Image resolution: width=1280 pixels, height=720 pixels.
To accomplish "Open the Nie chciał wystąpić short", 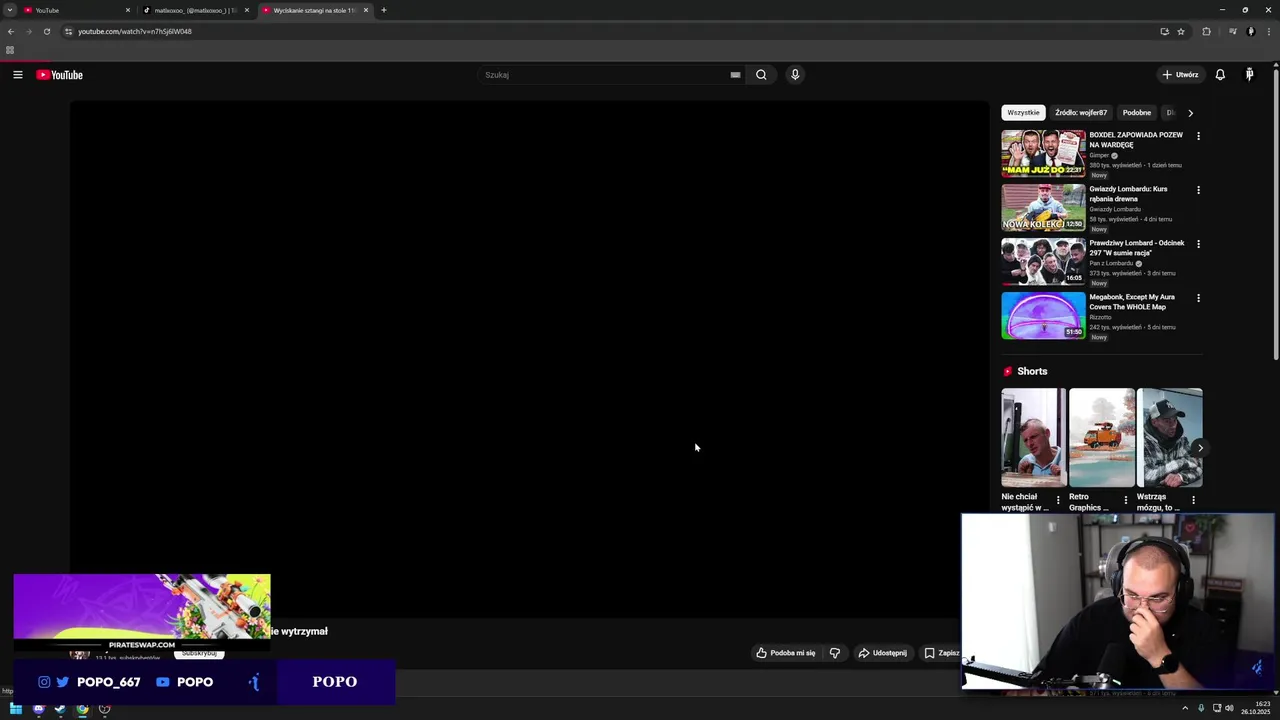I will point(1034,437).
